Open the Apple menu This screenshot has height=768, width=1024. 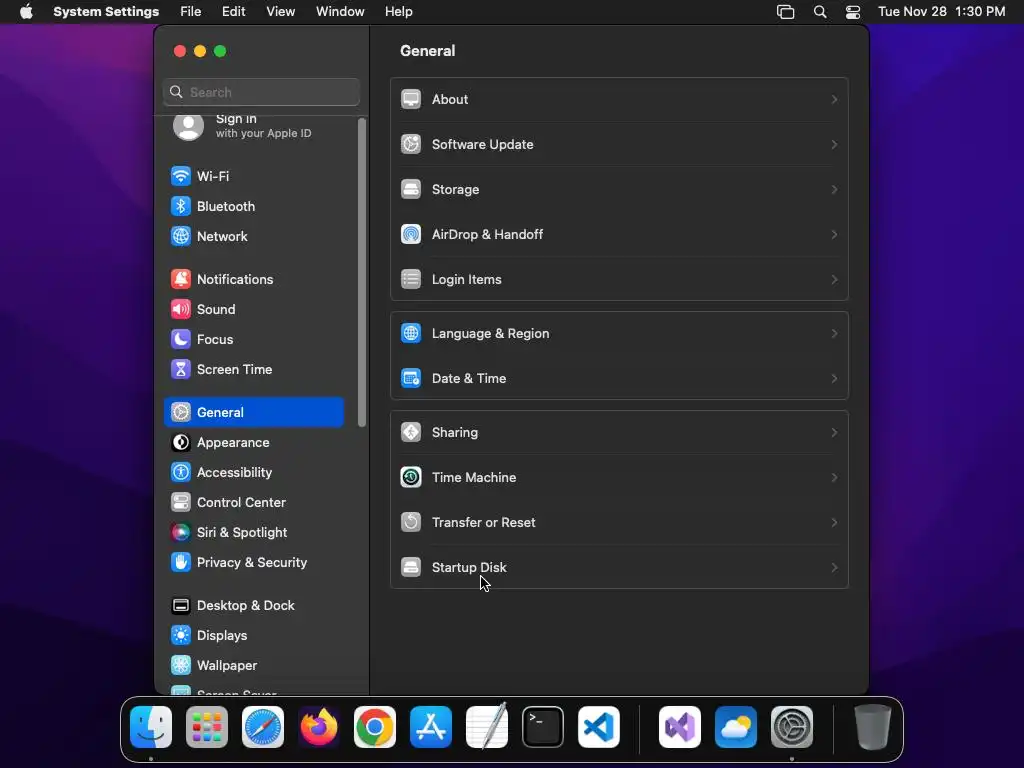point(26,12)
